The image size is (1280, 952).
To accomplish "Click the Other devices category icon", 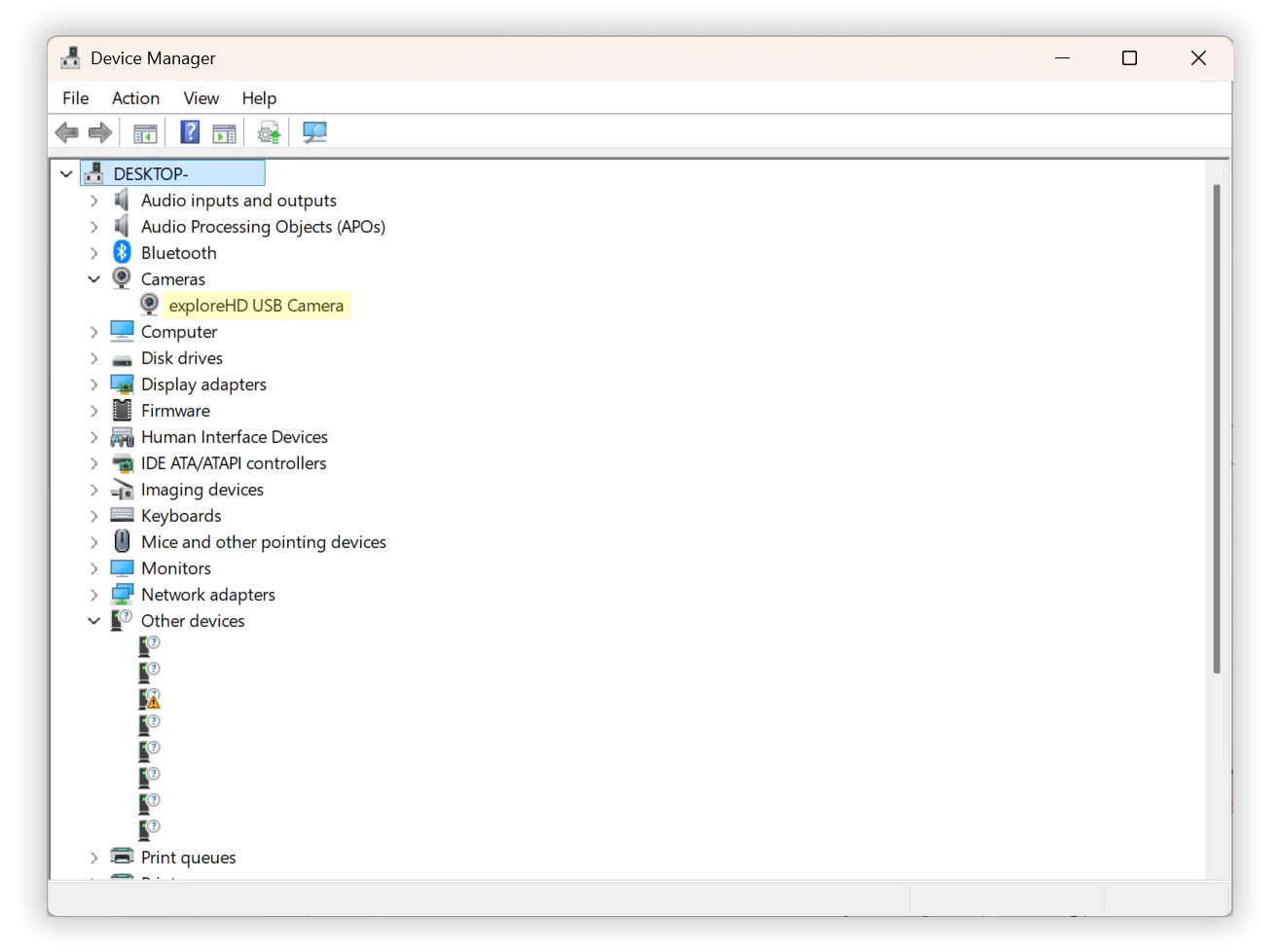I will coord(122,620).
